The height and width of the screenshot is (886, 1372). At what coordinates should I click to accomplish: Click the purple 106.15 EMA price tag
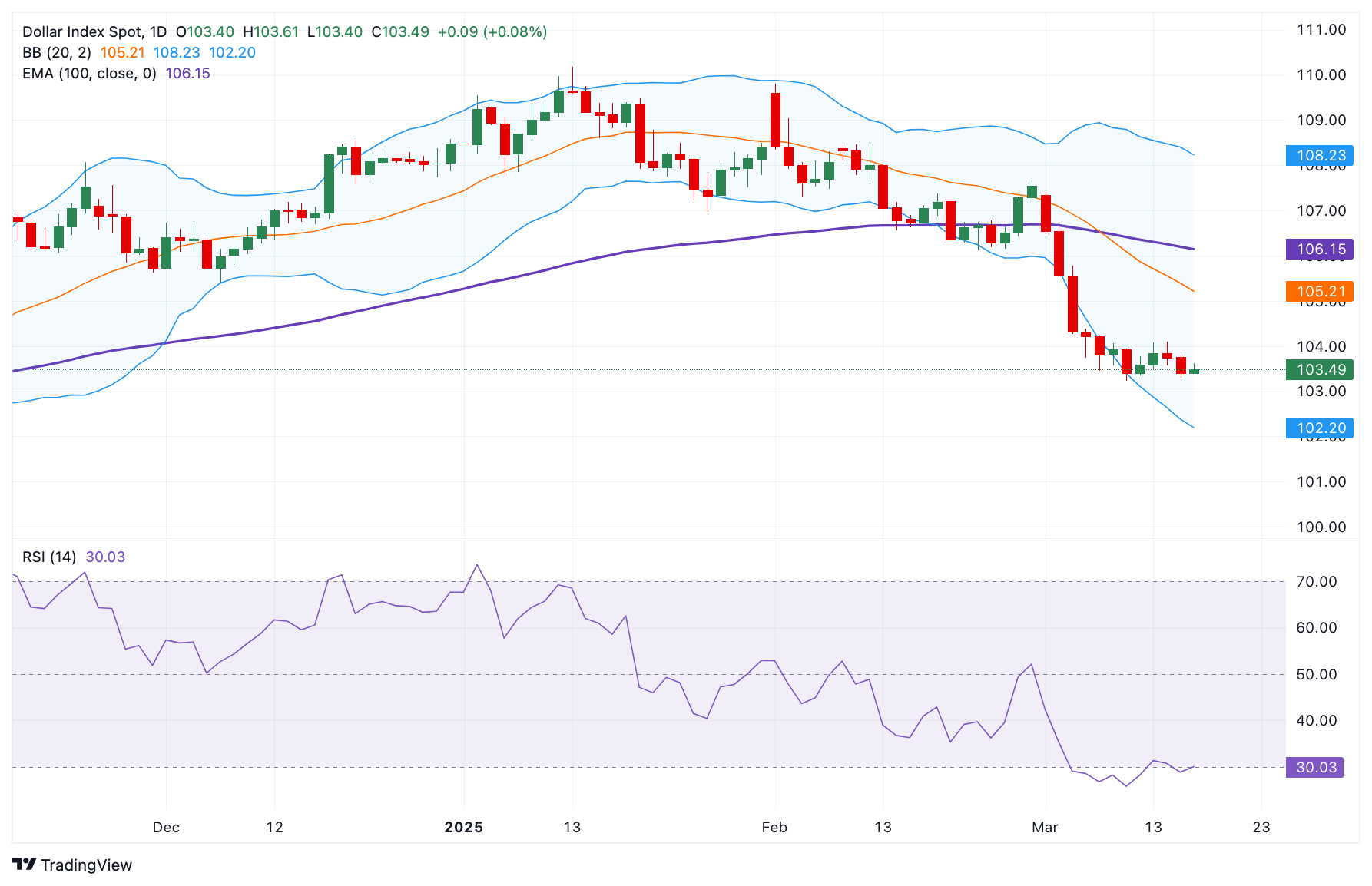1320,249
